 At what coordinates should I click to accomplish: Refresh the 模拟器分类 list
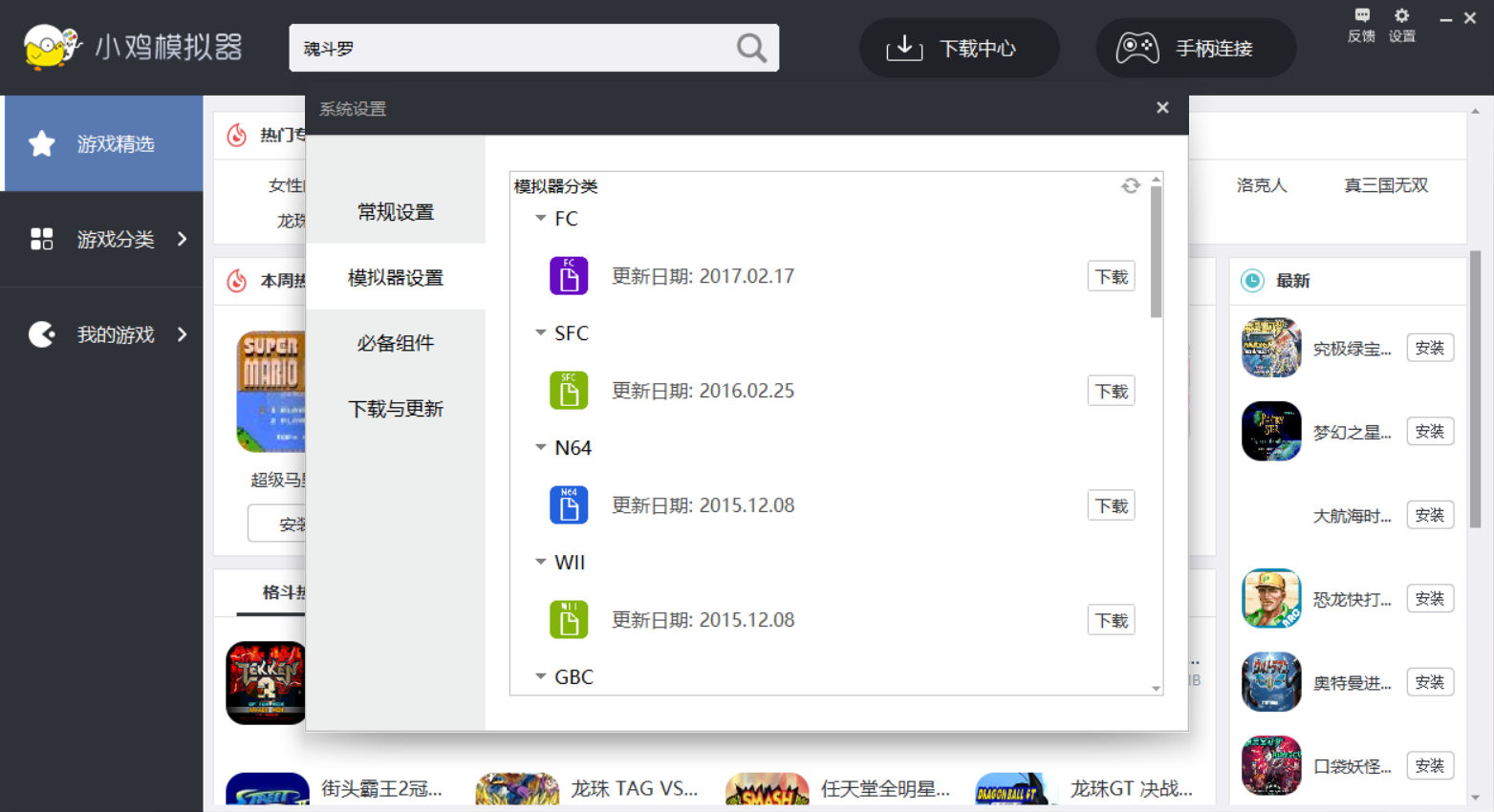click(1131, 185)
